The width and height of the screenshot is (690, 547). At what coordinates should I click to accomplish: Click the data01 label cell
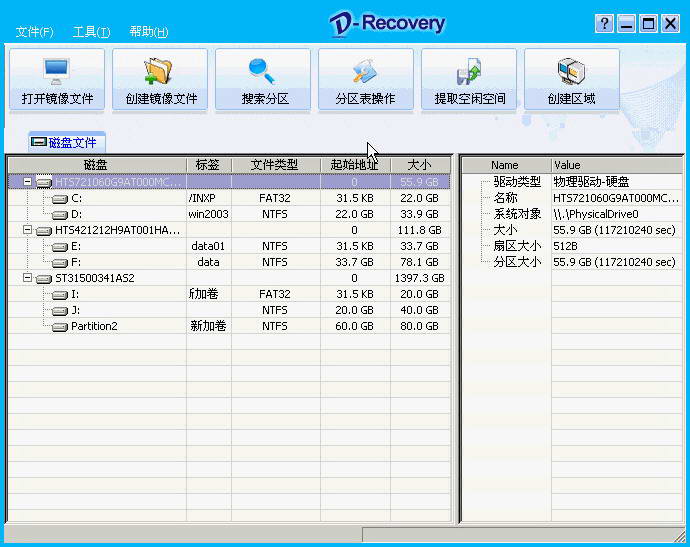coord(208,246)
